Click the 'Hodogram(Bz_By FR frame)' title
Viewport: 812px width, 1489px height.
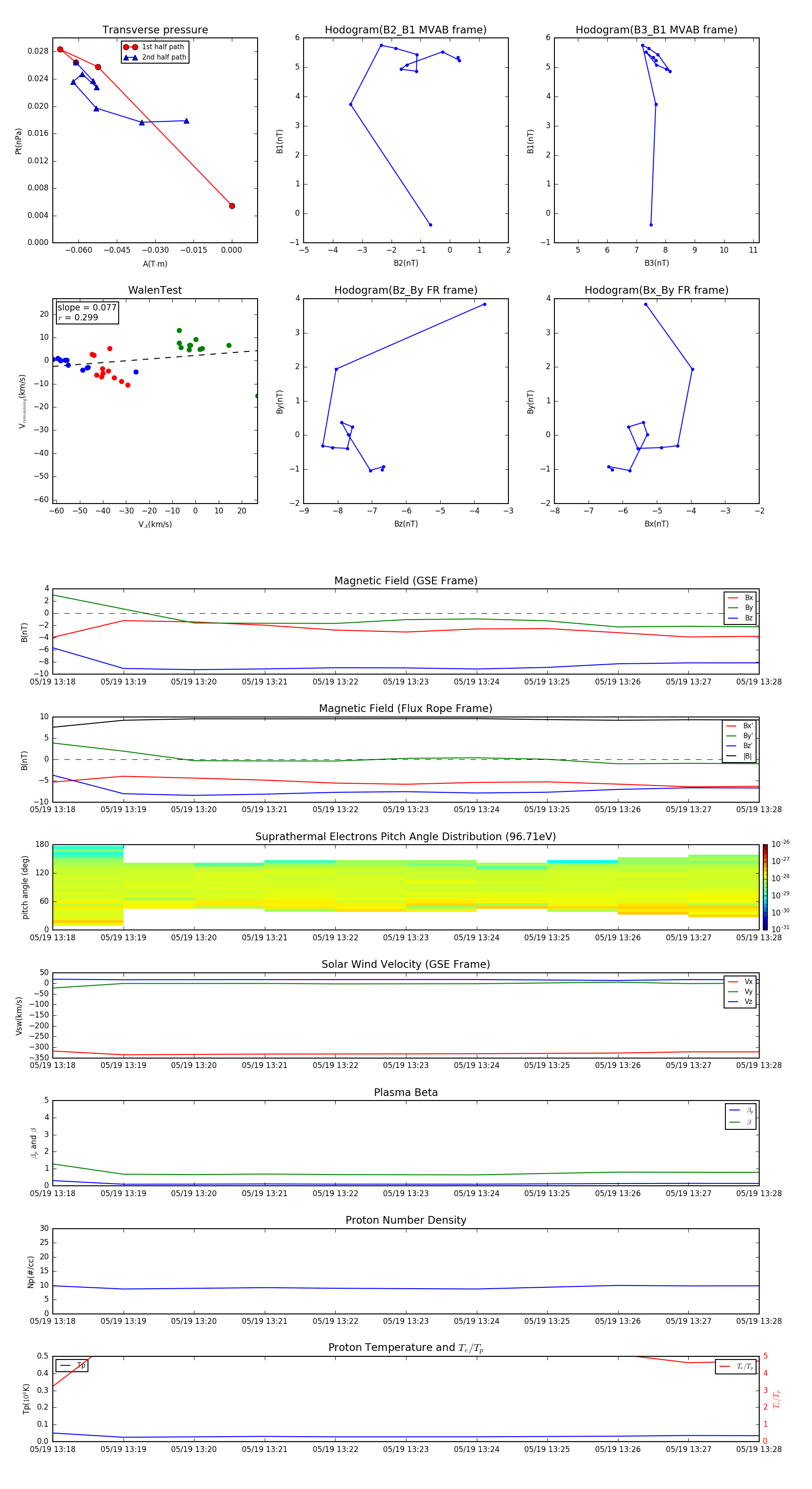[406, 290]
